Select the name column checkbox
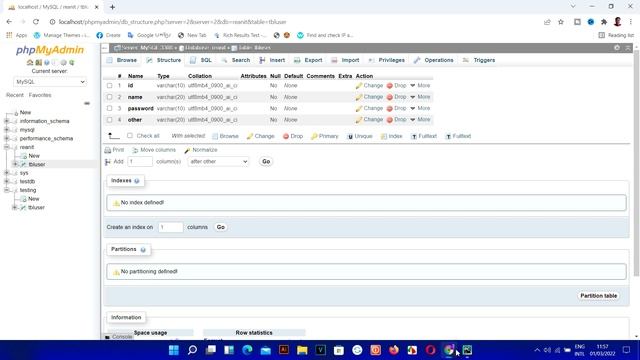 (x=109, y=97)
